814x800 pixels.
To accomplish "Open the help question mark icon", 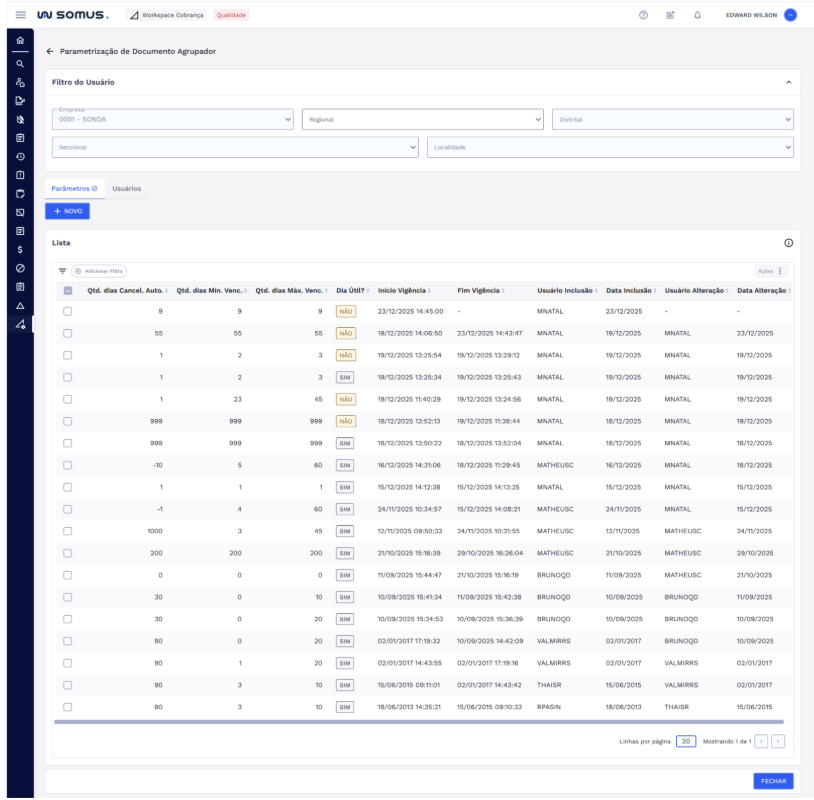I will pos(643,15).
